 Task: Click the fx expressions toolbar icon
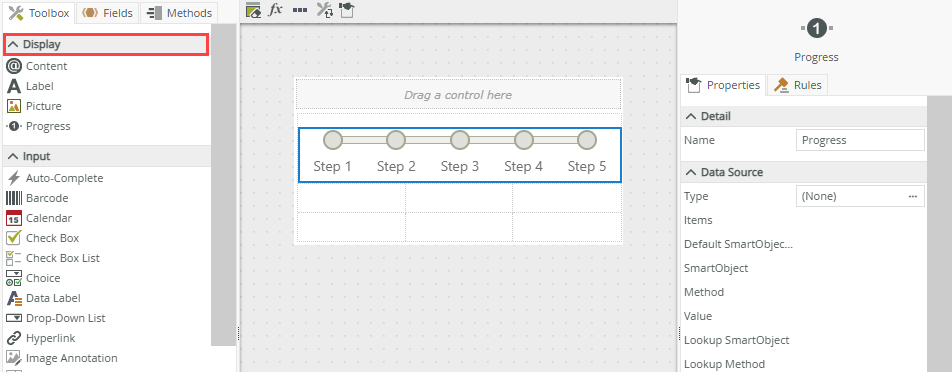click(276, 10)
